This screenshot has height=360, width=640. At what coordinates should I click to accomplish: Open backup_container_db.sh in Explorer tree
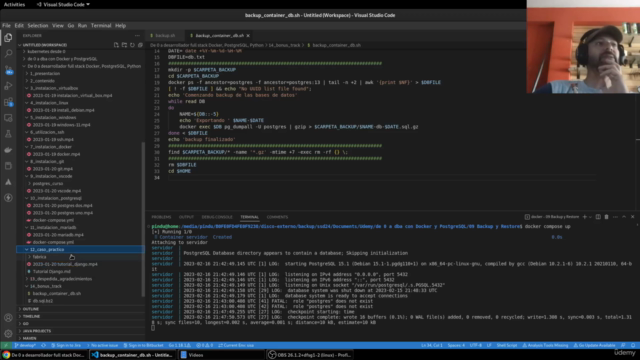coord(57,293)
